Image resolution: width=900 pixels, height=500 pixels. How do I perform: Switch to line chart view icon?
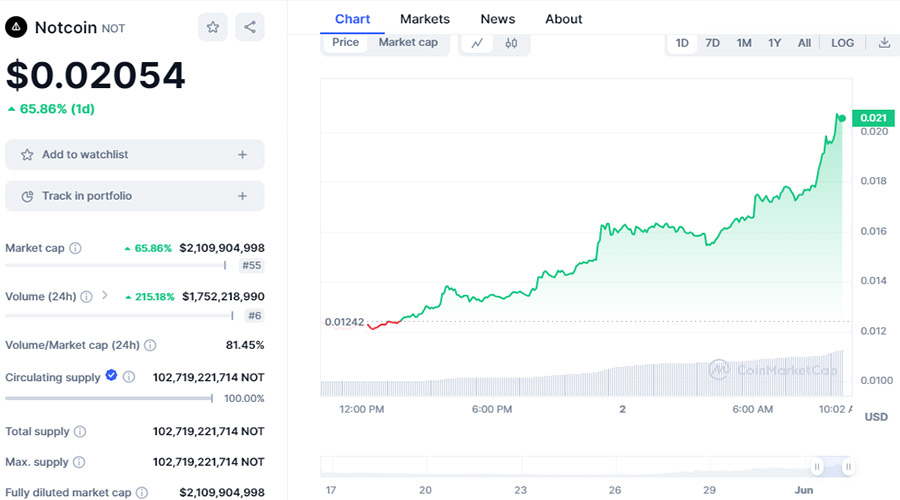click(x=478, y=43)
